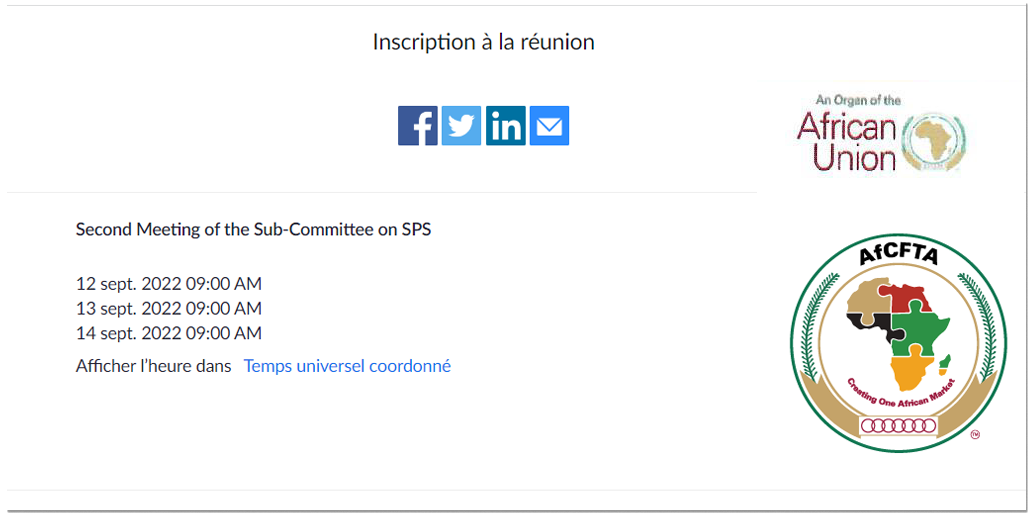Click the orange puzzle piece of southern Africa
The height and width of the screenshot is (514, 1030).
point(910,373)
